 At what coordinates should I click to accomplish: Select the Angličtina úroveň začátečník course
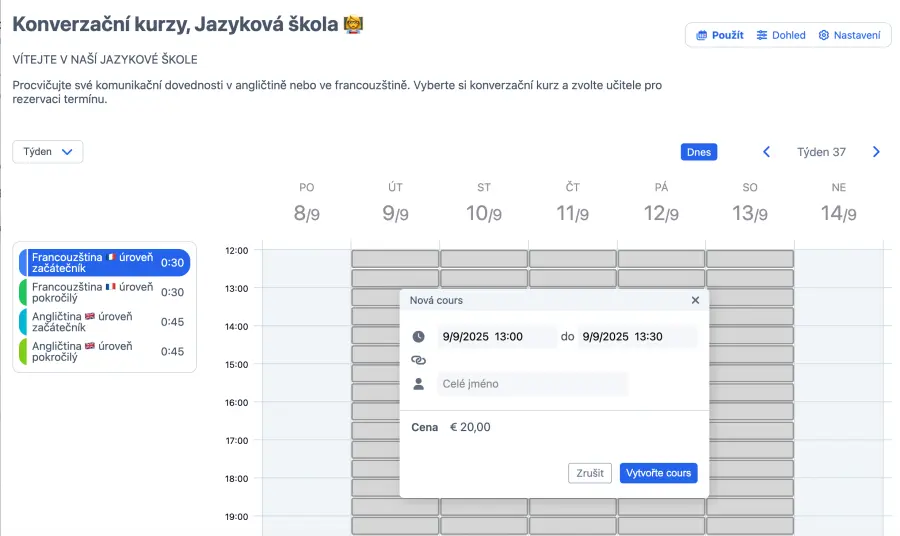coord(105,322)
